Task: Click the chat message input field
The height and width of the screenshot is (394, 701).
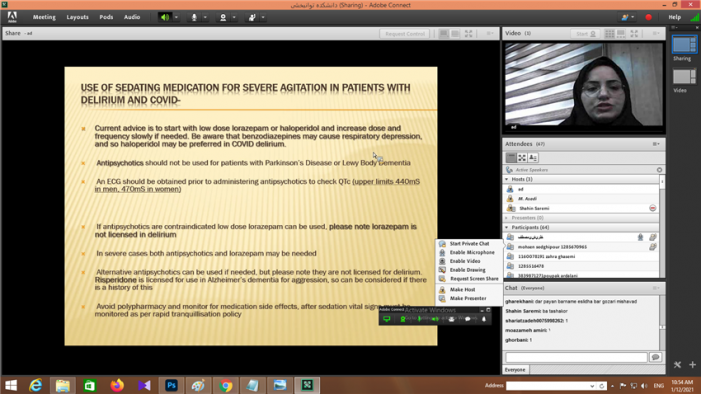Action: point(576,357)
